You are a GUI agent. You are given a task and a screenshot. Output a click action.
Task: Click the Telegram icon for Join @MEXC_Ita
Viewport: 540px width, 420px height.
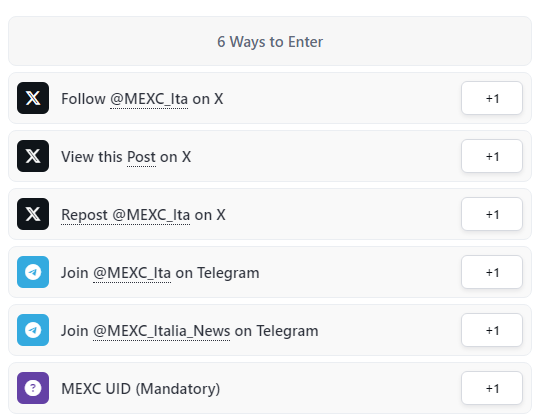pos(33,272)
